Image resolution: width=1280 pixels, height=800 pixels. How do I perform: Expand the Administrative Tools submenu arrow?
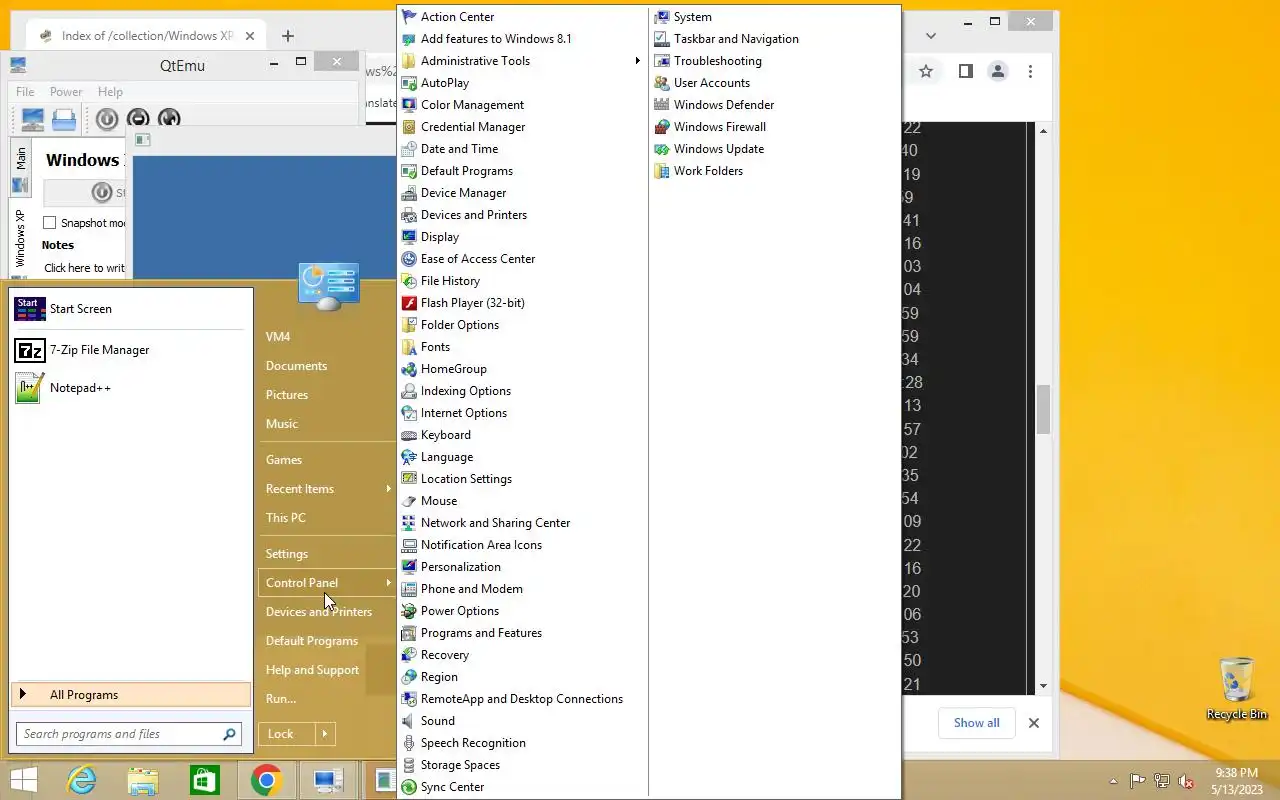(637, 61)
